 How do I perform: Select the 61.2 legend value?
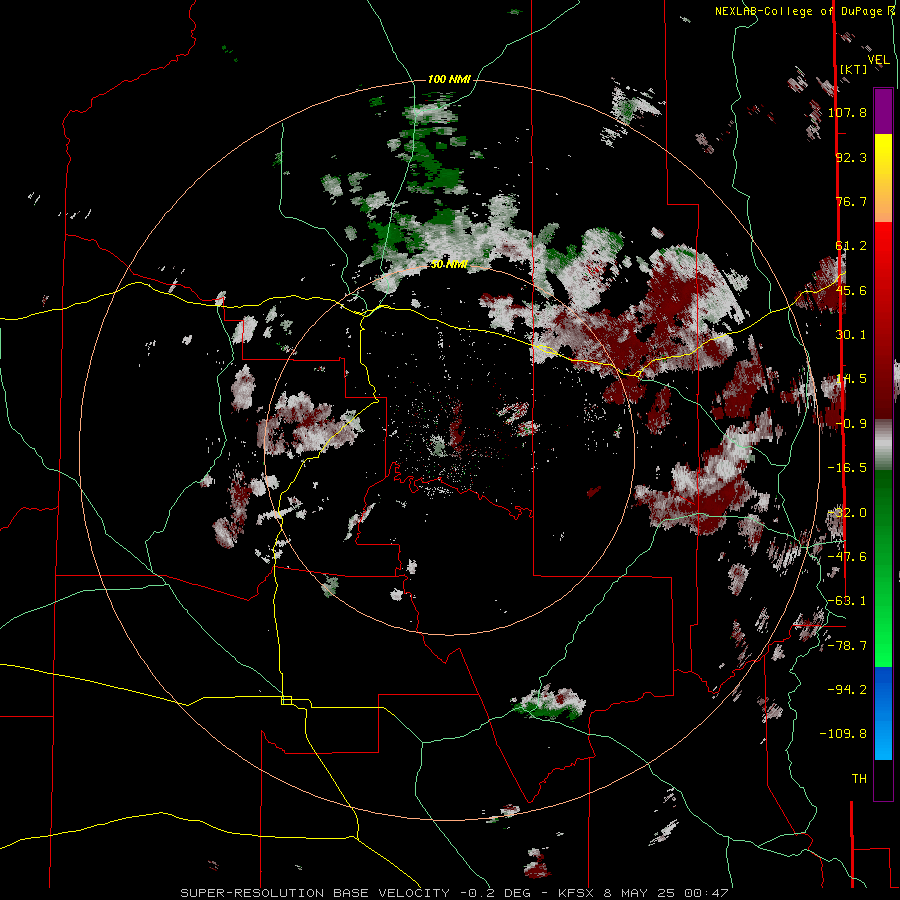(851, 246)
